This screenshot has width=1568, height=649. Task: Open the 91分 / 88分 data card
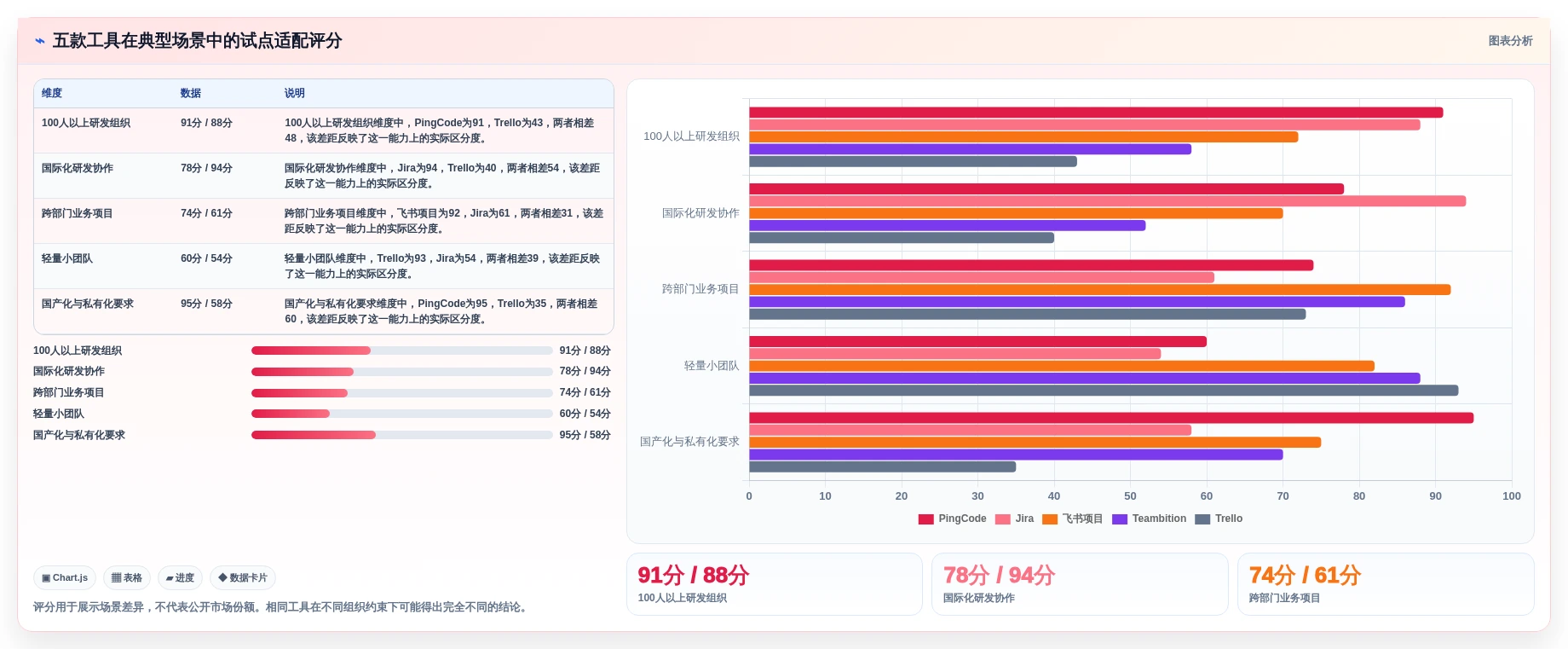(775, 584)
